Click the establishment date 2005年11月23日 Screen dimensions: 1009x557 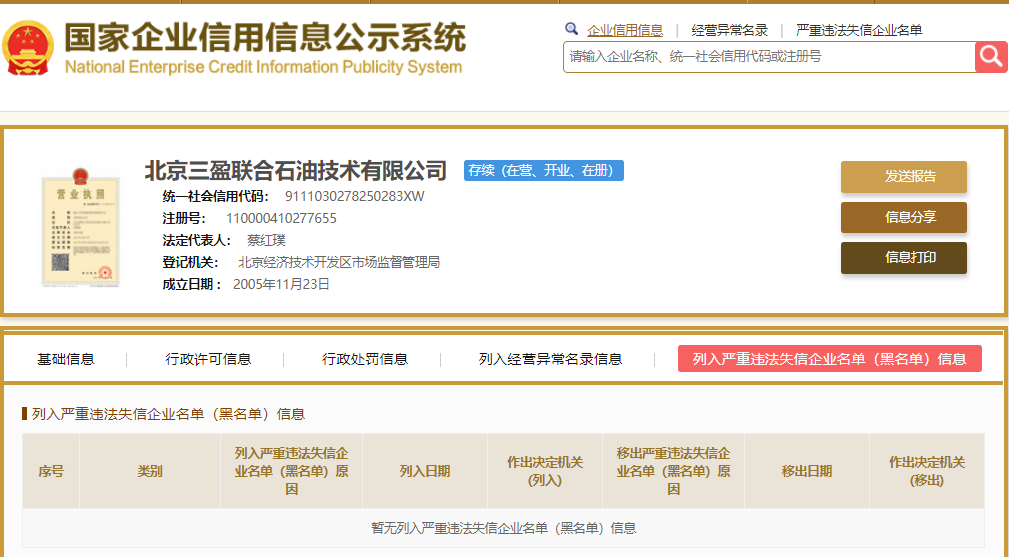(x=281, y=284)
